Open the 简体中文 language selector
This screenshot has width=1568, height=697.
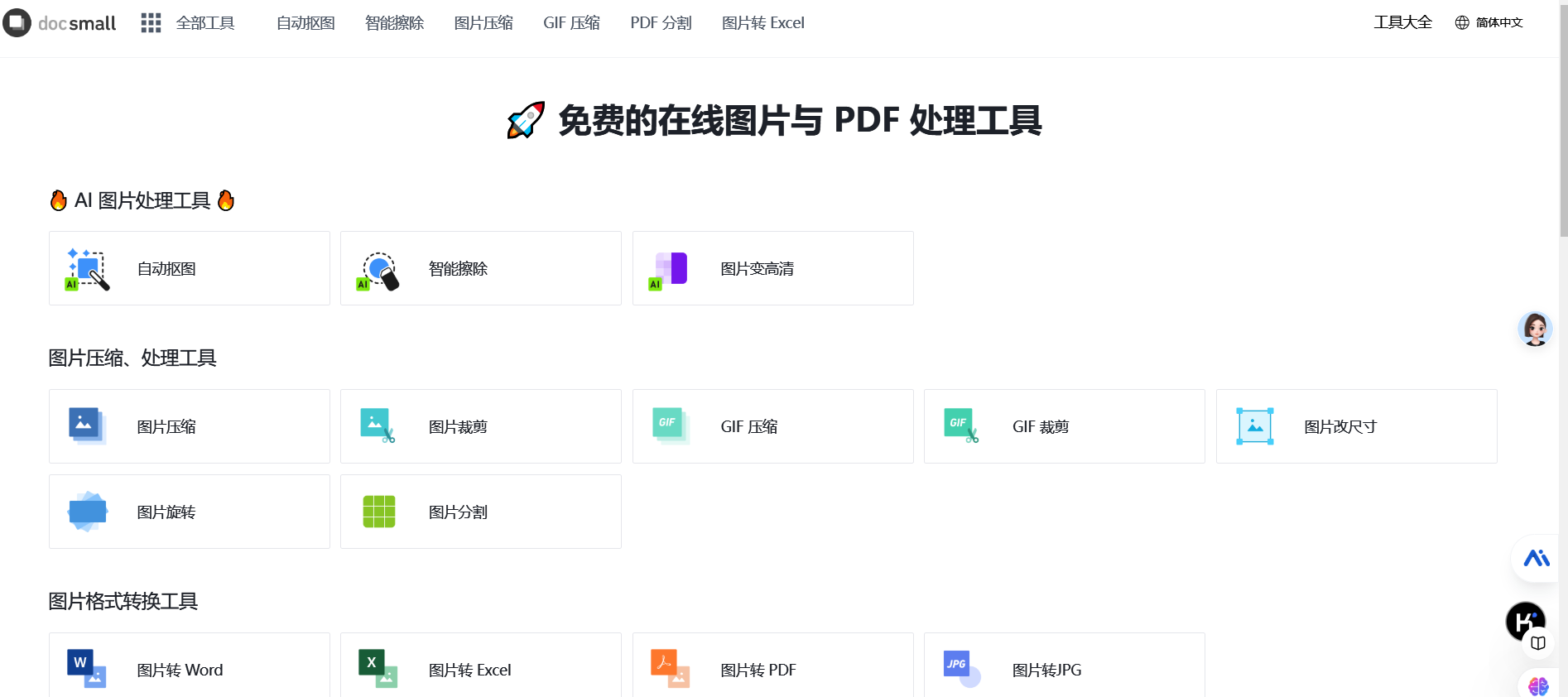pyautogui.click(x=1489, y=22)
